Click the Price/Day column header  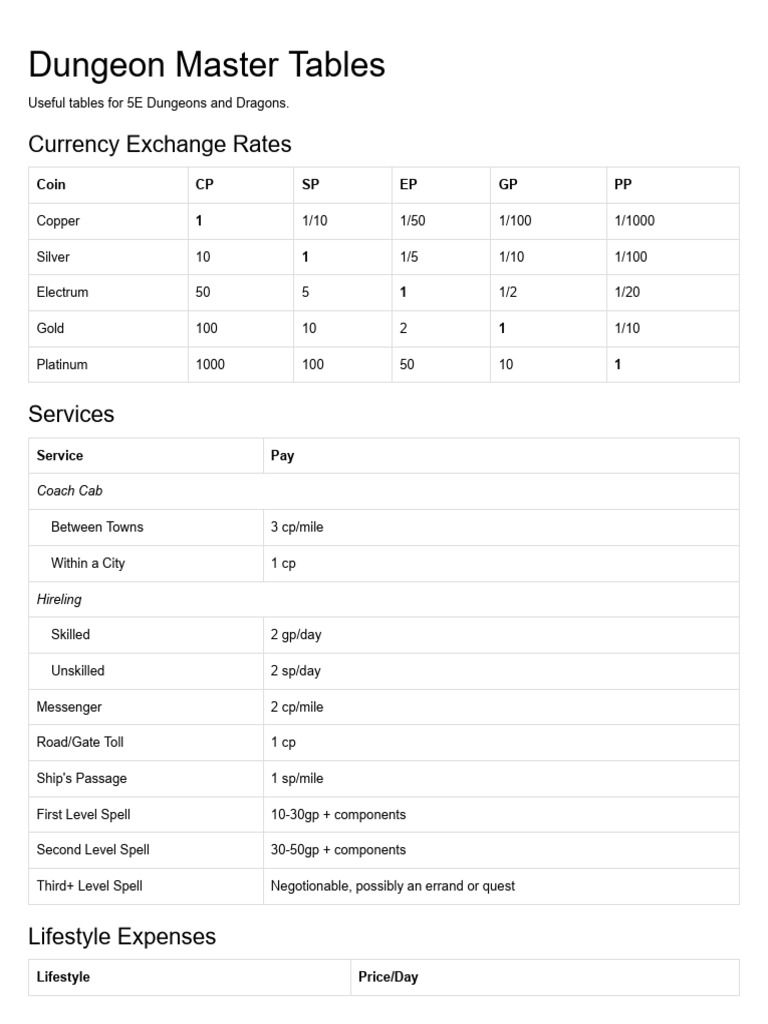[388, 977]
